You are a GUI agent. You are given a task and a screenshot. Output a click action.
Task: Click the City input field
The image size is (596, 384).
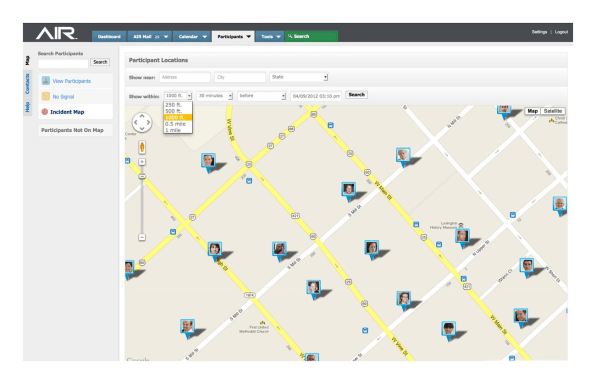click(240, 77)
